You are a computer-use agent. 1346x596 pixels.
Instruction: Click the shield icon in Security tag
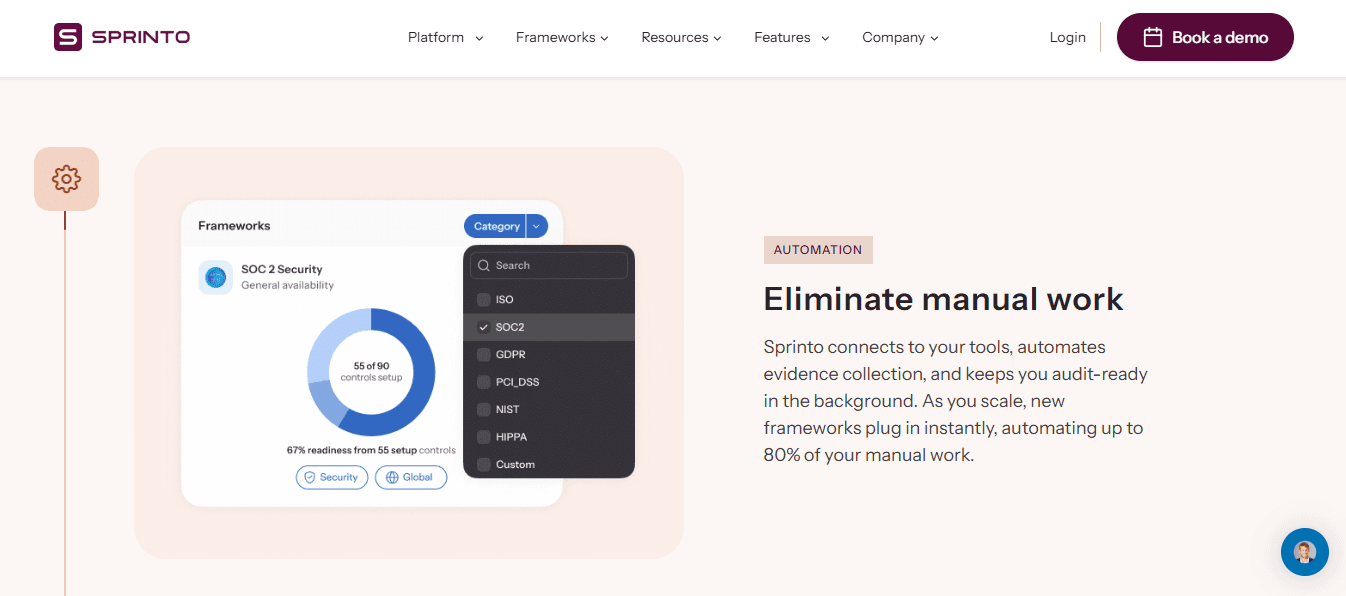pos(310,477)
